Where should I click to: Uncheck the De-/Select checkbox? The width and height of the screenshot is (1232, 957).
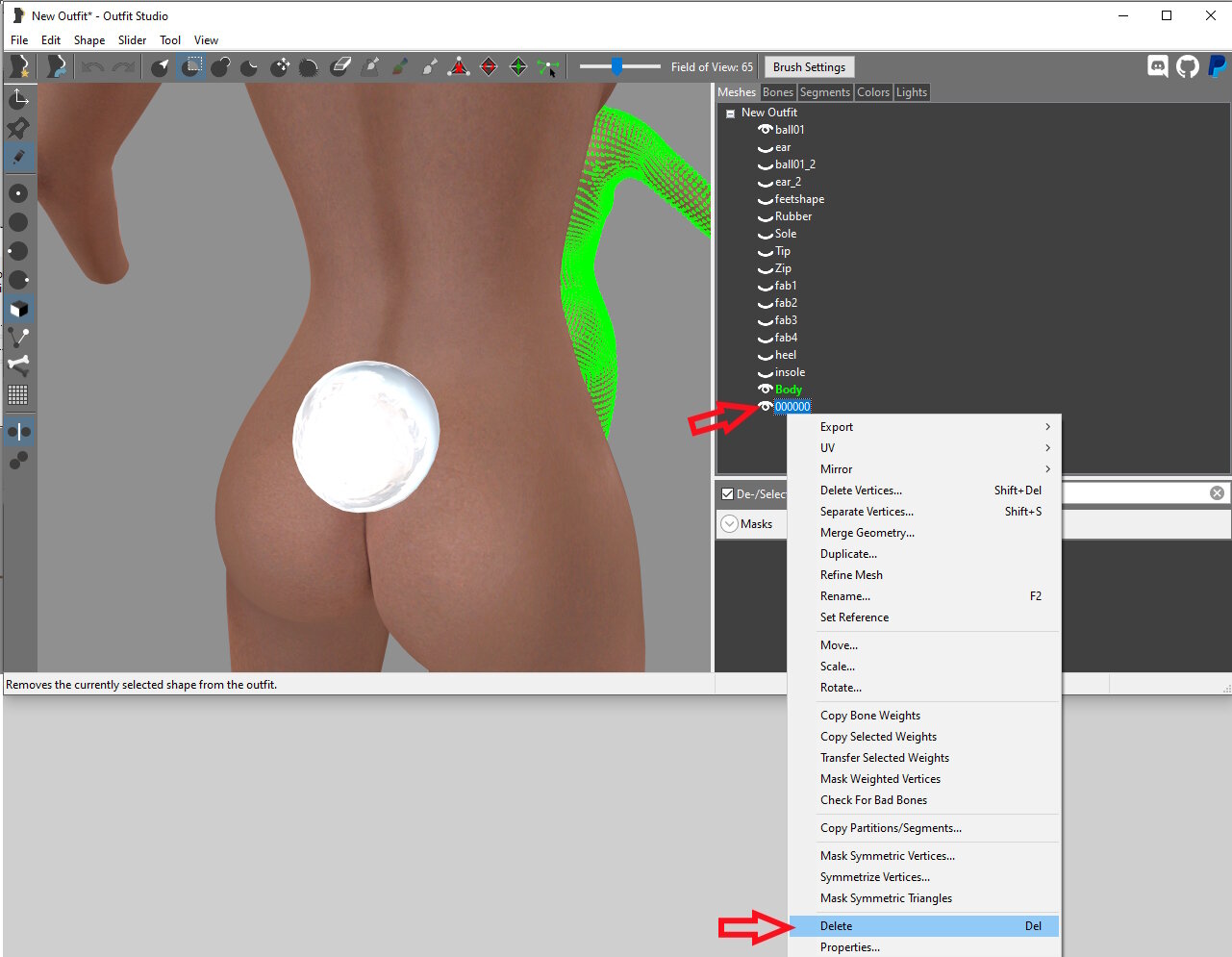pos(728,493)
